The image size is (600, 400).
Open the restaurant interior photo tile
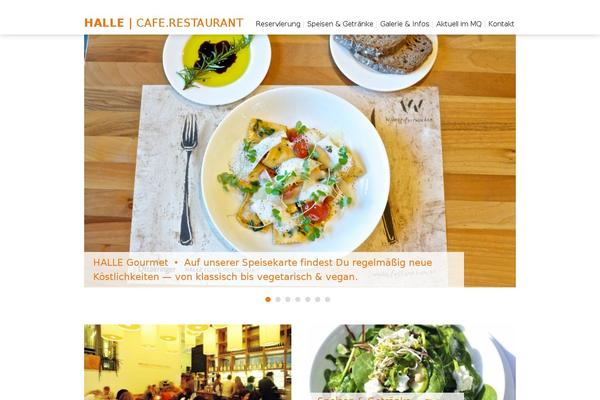tap(188, 362)
